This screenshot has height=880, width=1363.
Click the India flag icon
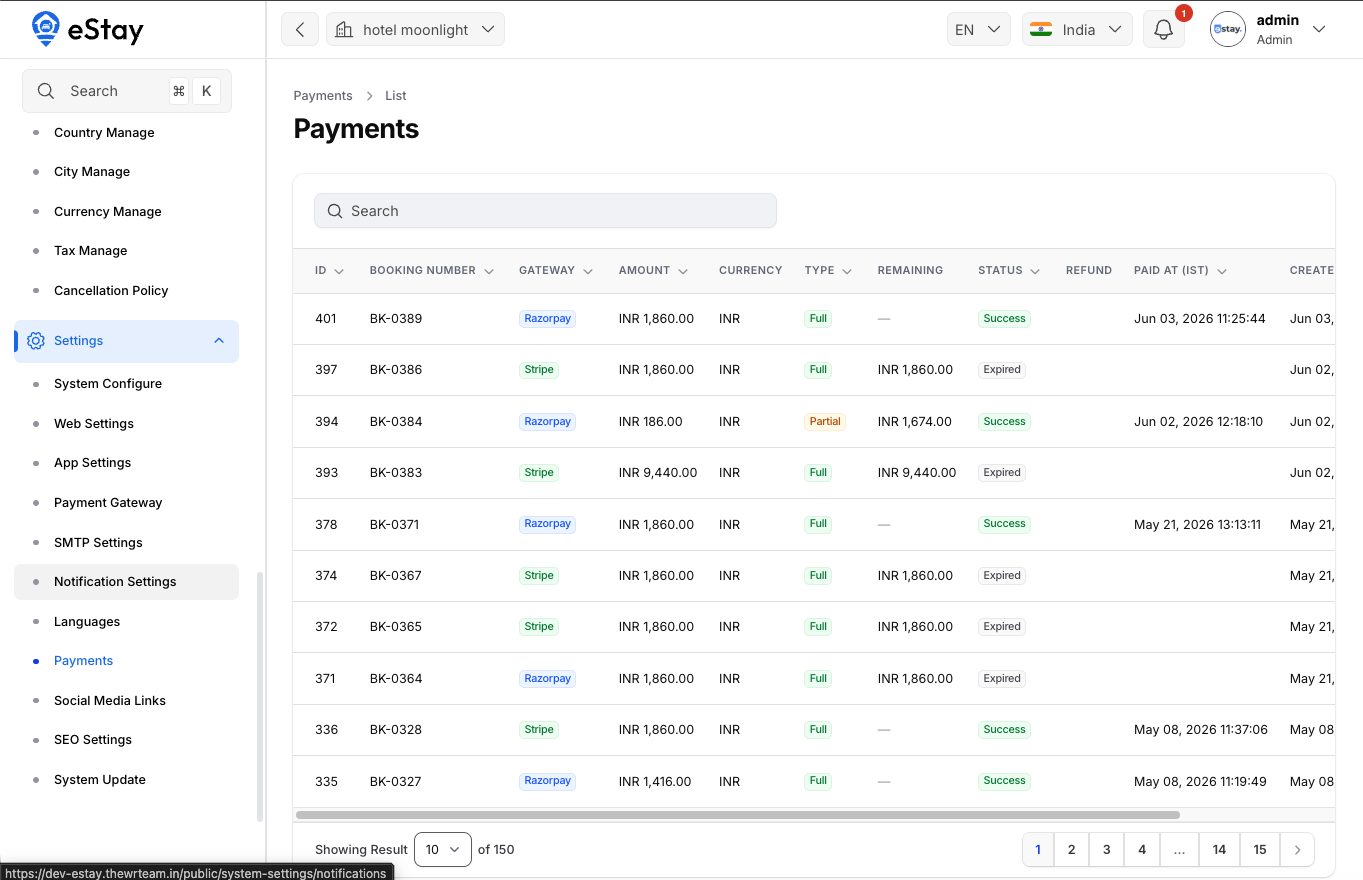[x=1041, y=30]
